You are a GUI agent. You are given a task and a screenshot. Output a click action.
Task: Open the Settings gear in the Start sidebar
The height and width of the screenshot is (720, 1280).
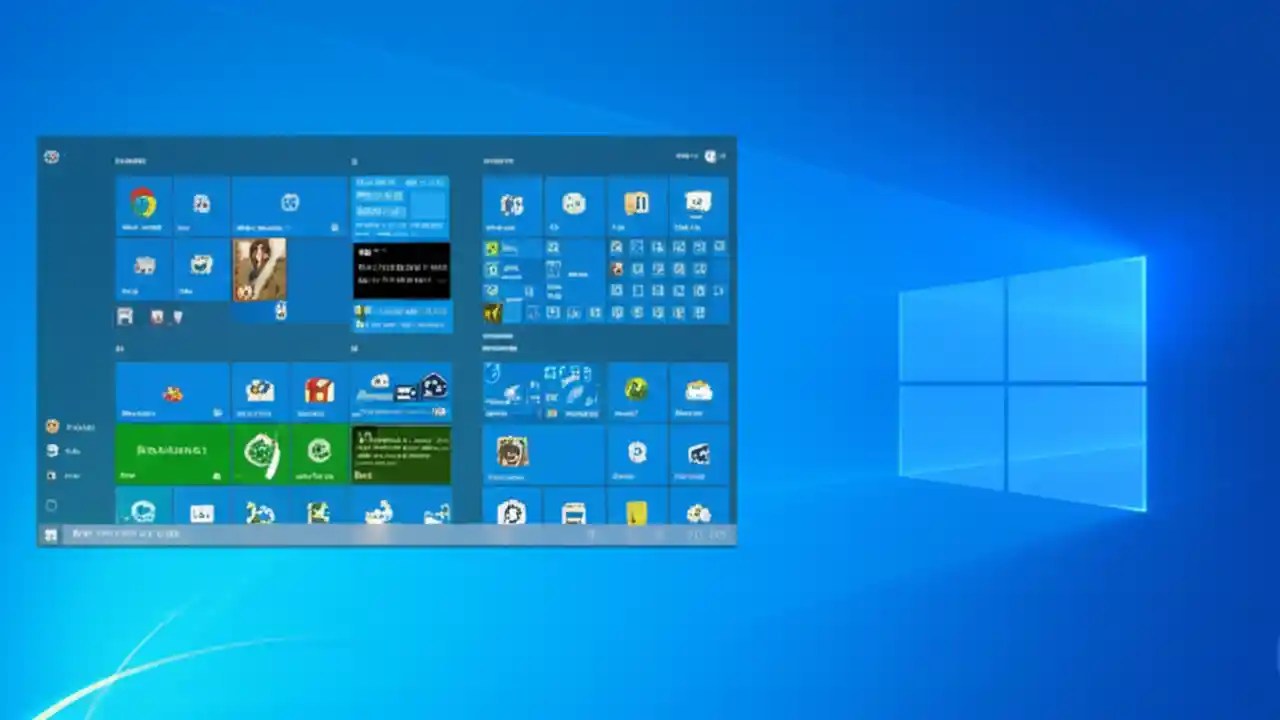(x=51, y=476)
